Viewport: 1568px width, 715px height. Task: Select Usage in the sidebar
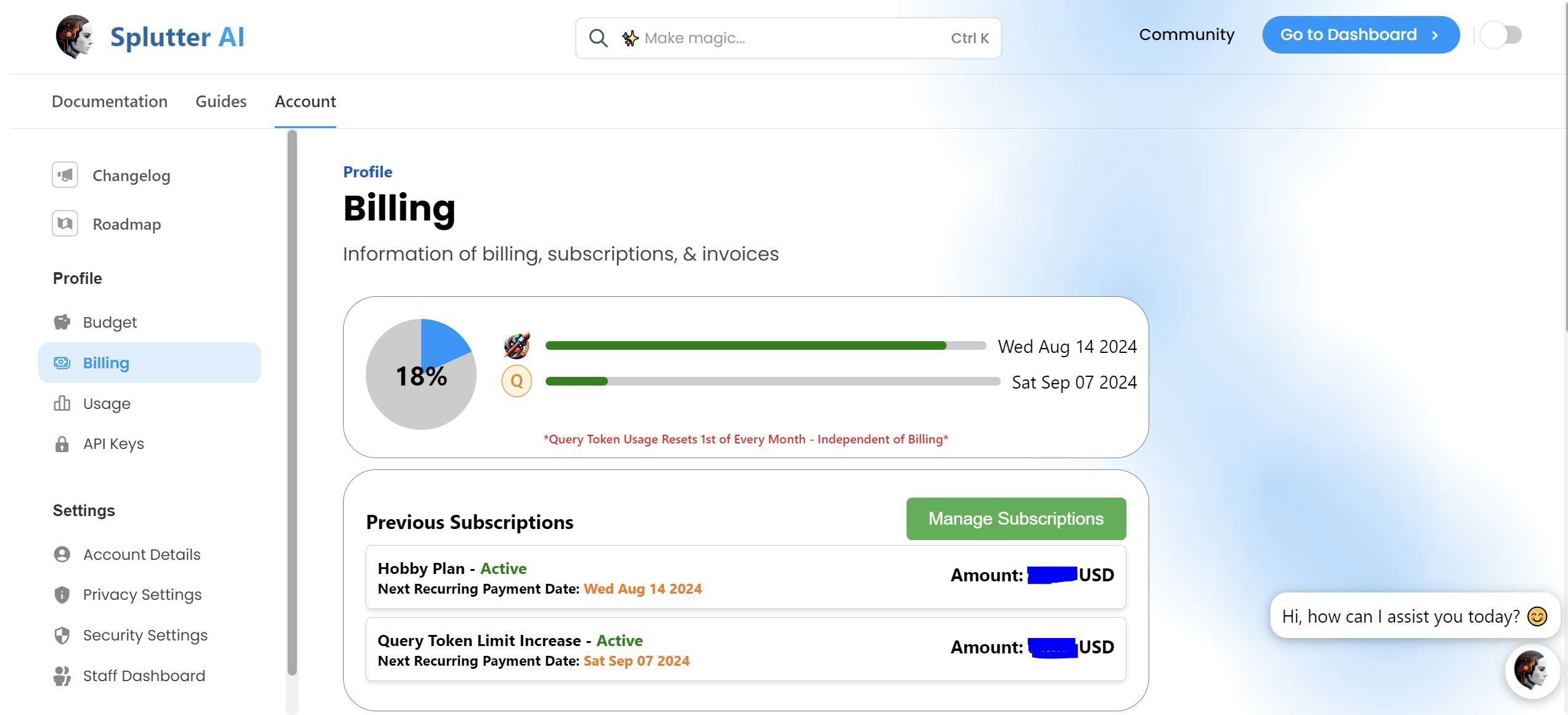tap(107, 403)
